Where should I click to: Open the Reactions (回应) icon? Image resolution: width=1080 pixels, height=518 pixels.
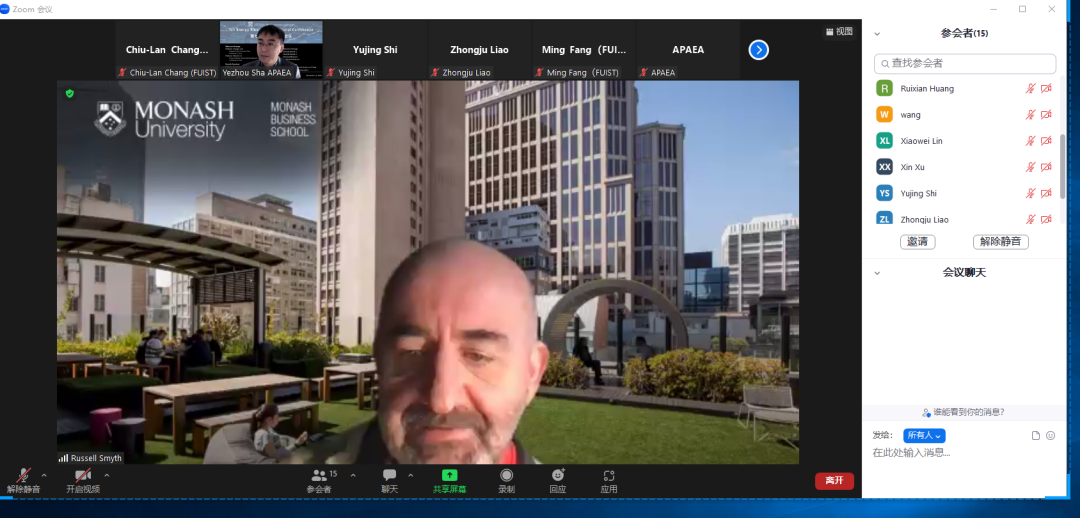pos(558,476)
